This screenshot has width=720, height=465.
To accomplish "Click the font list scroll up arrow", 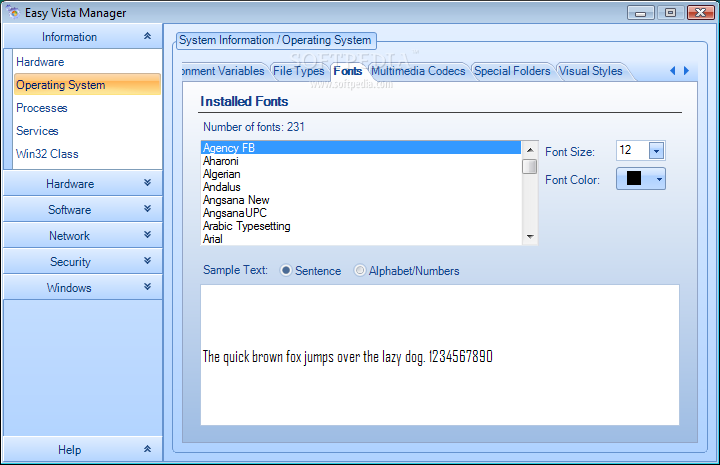I will [530, 150].
